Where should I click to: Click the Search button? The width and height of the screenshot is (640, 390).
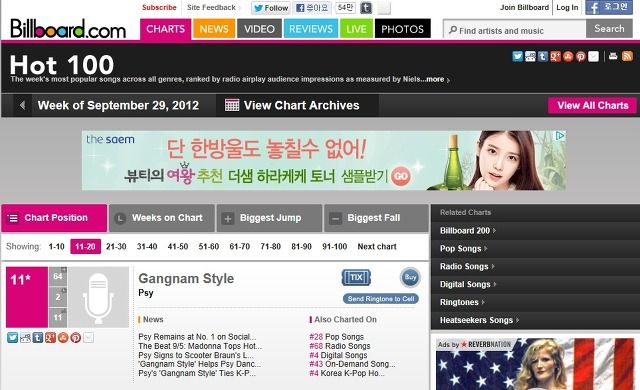(609, 29)
